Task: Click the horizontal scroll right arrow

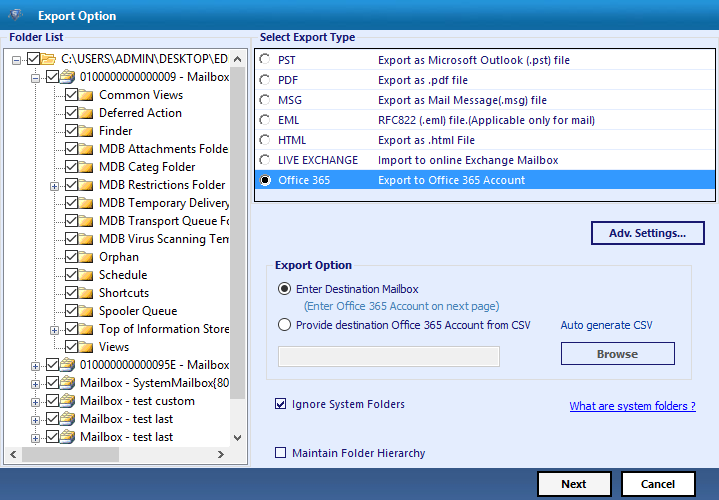Action: (221, 455)
